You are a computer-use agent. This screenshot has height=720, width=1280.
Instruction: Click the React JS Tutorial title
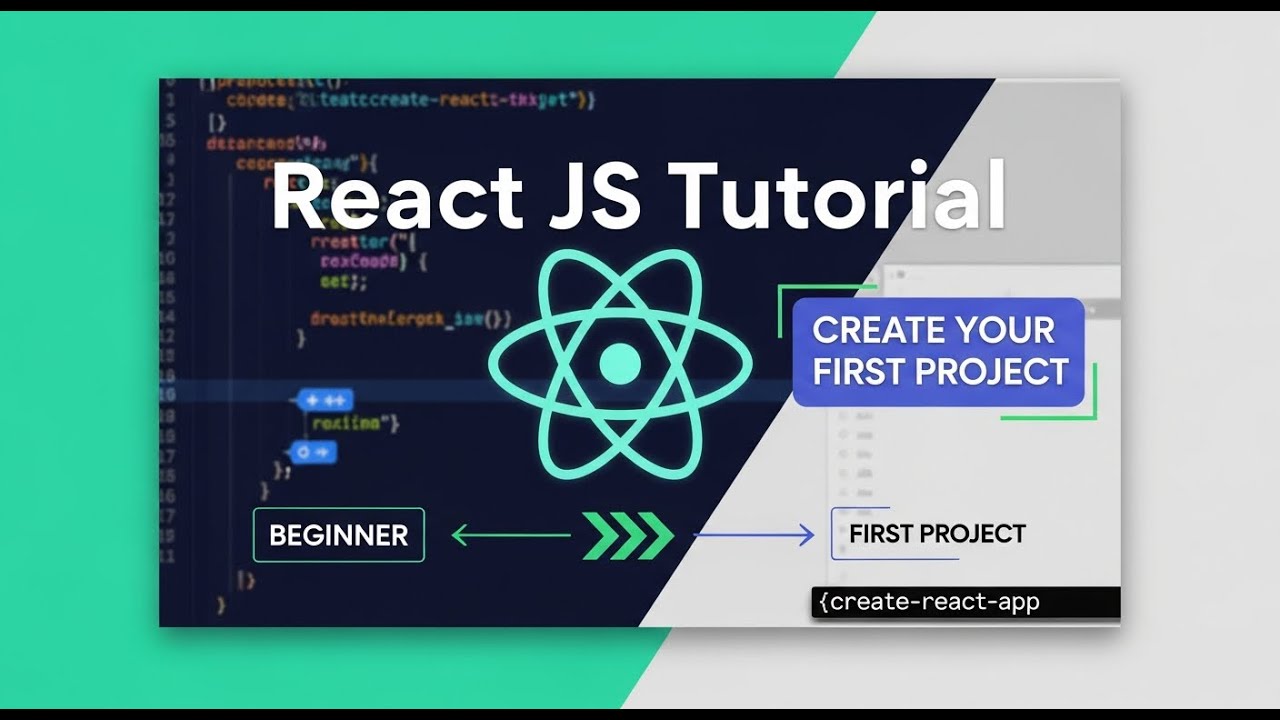tap(638, 195)
